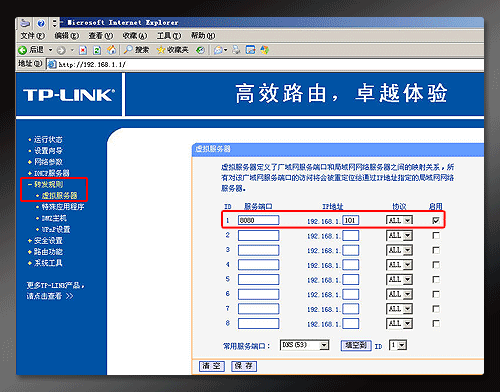This screenshot has height=392, width=500.
Task: Click the row 1 IP address field showing 101
Action: 350,220
